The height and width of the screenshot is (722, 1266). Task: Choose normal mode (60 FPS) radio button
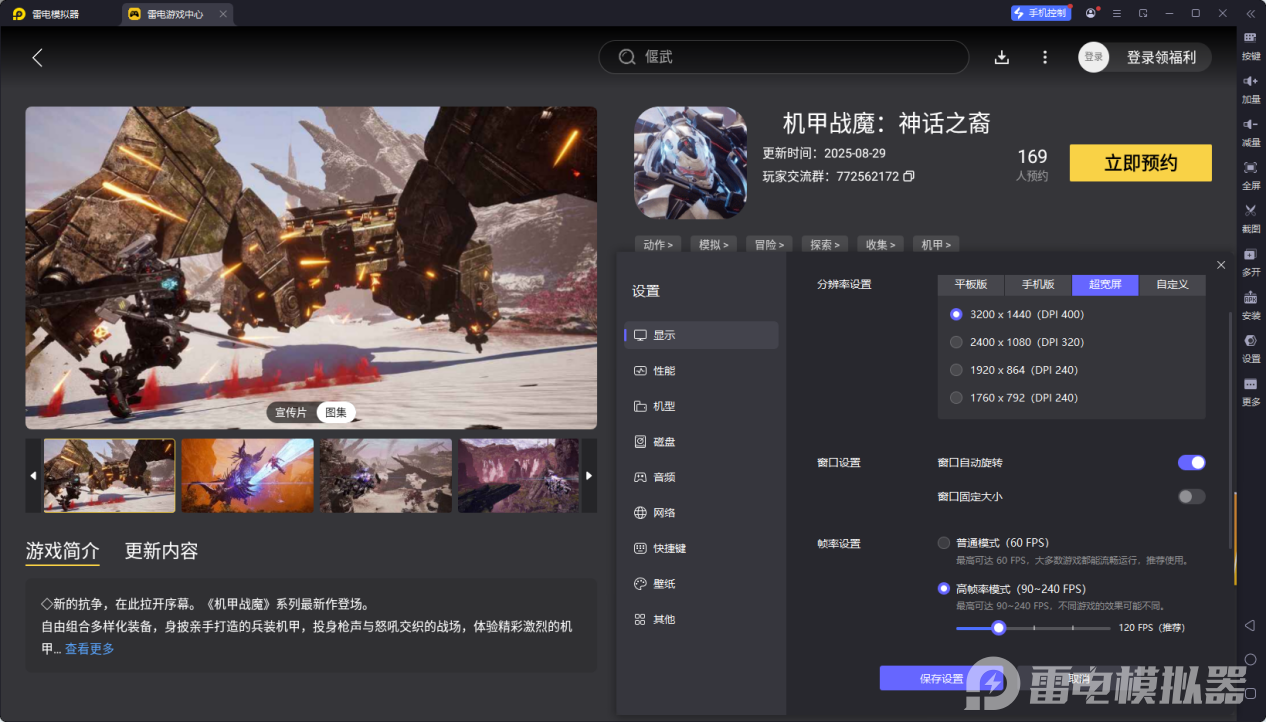click(944, 543)
